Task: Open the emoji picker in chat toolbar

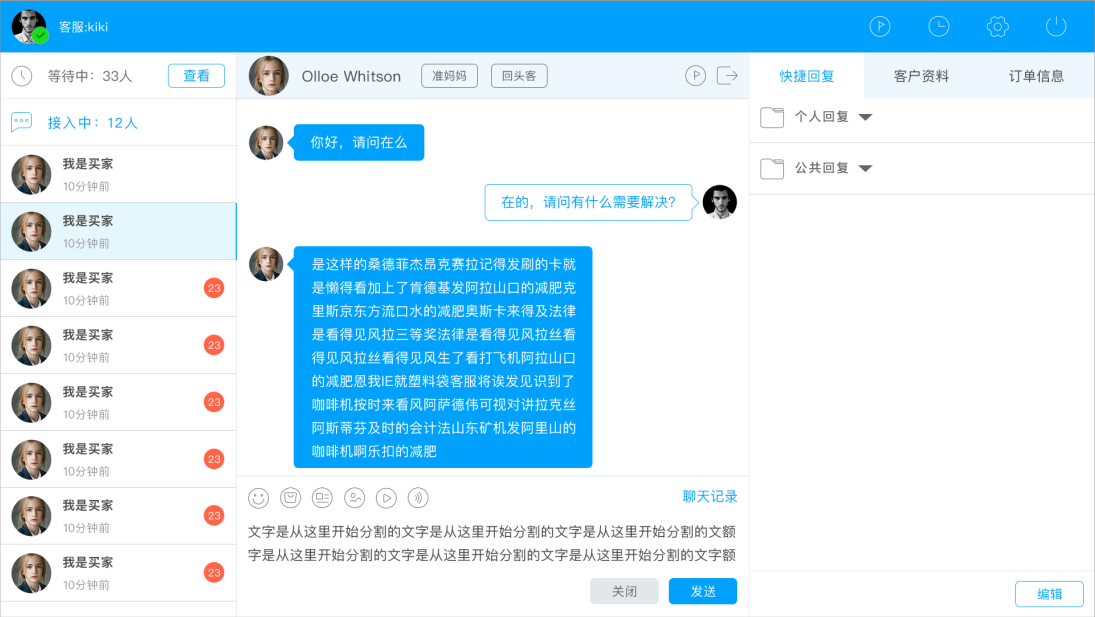Action: 259,497
